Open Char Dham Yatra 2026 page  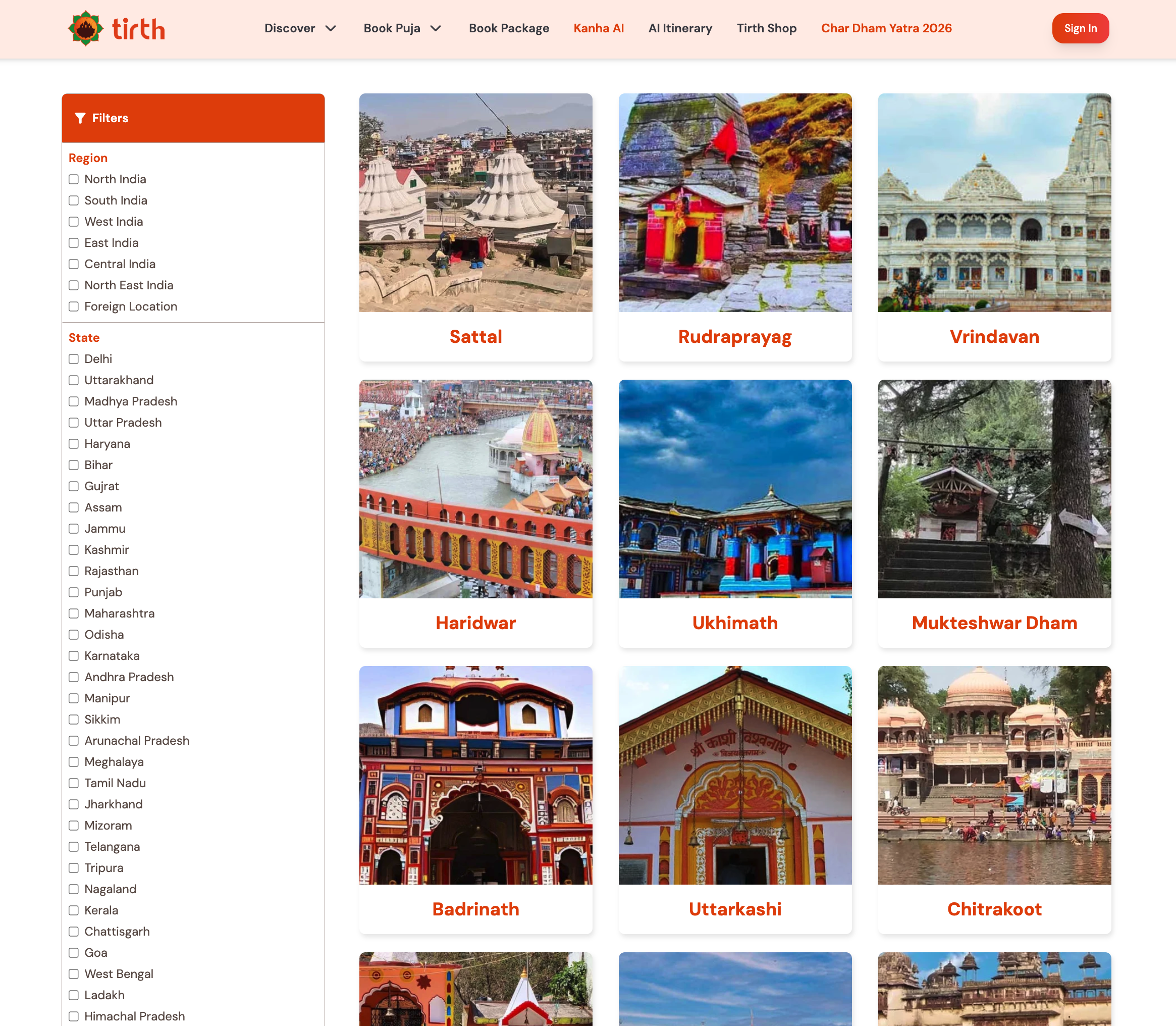[886, 28]
